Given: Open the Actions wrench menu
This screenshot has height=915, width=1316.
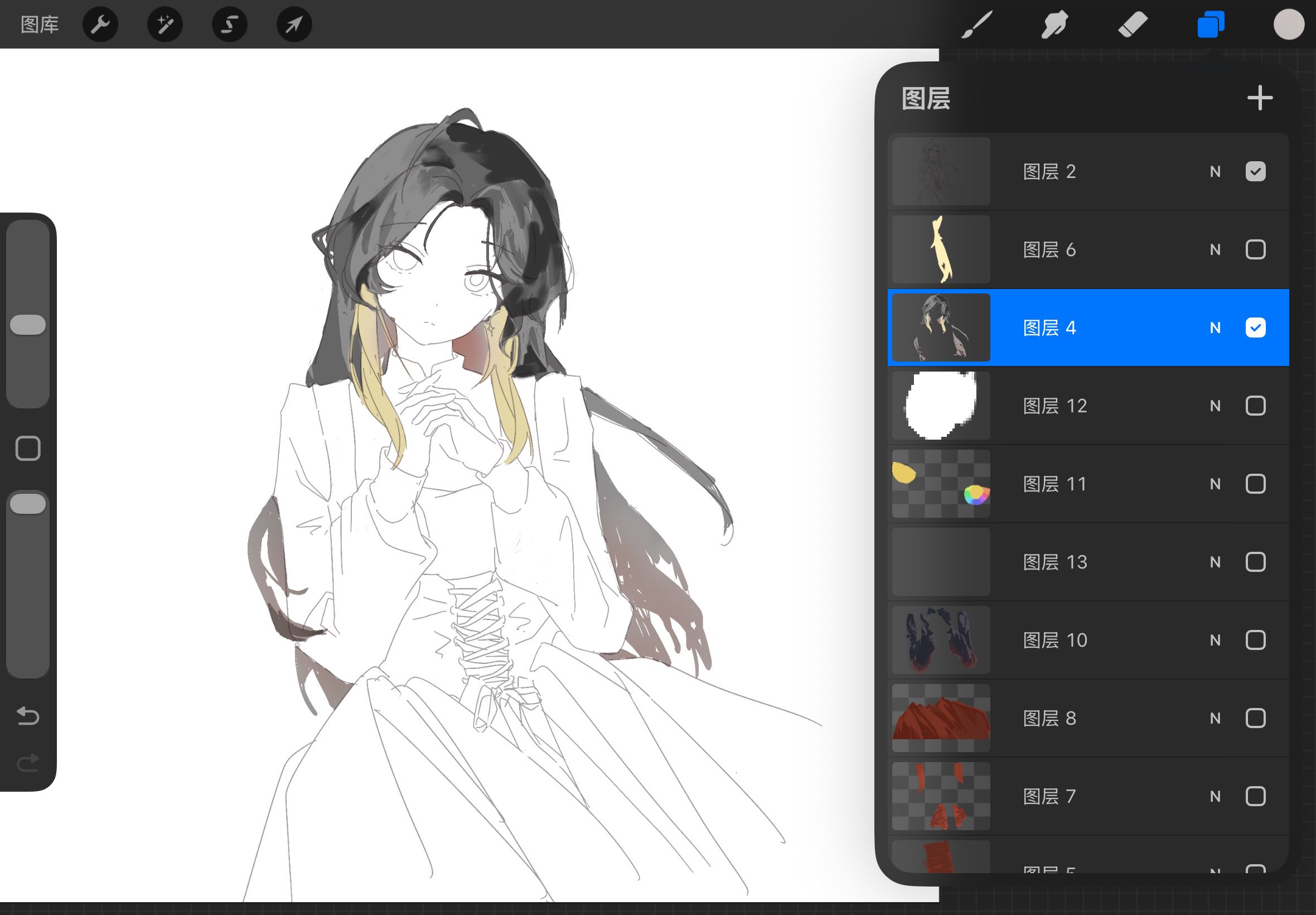Looking at the screenshot, I should pos(100,25).
